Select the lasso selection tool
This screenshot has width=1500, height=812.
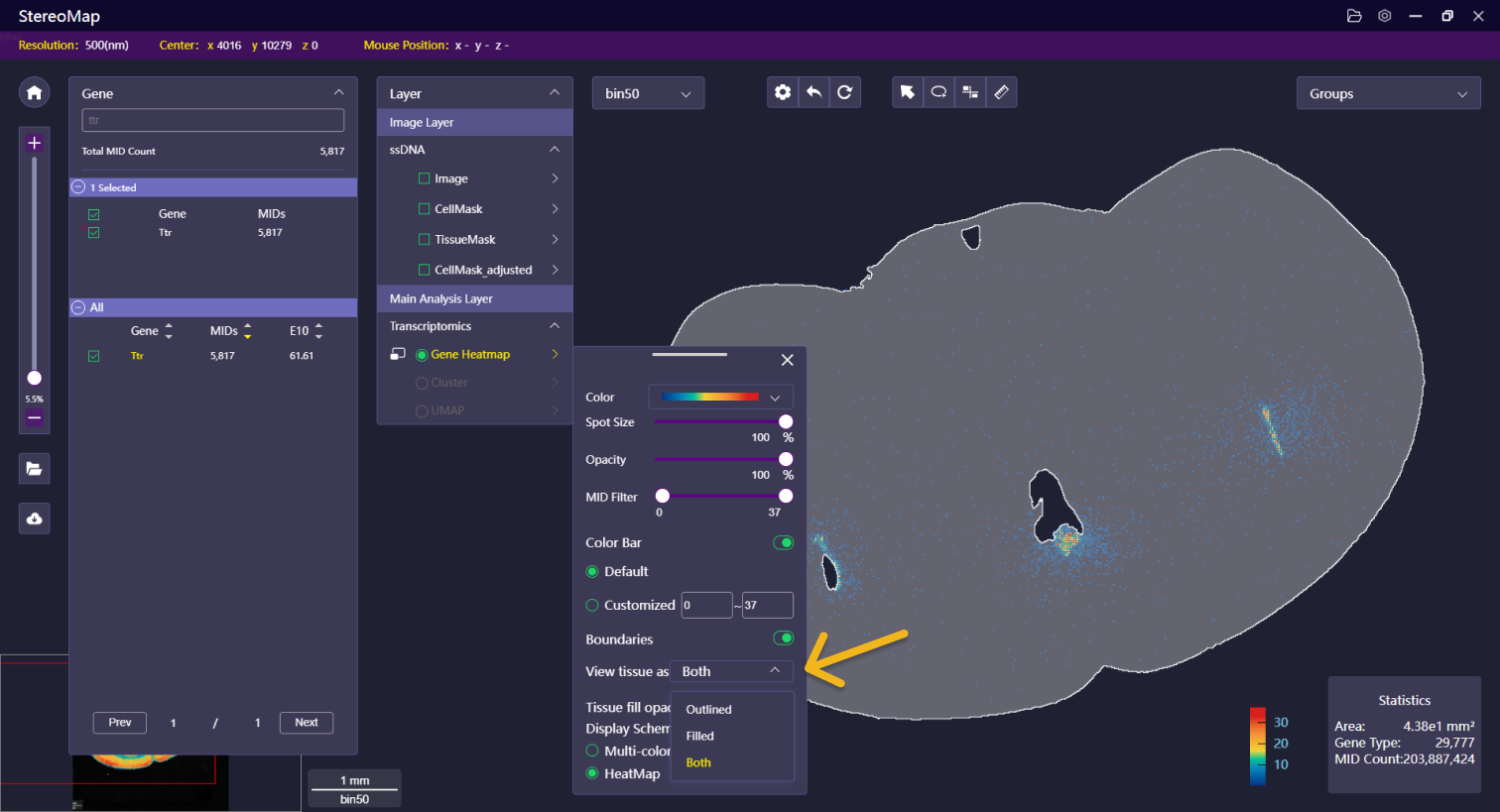[x=938, y=92]
